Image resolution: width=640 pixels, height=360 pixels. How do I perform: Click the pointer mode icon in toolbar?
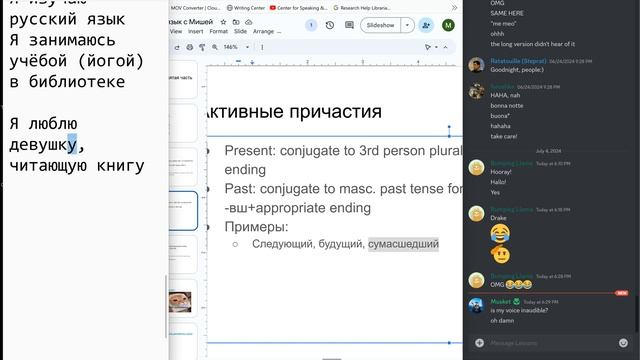pos(427,47)
